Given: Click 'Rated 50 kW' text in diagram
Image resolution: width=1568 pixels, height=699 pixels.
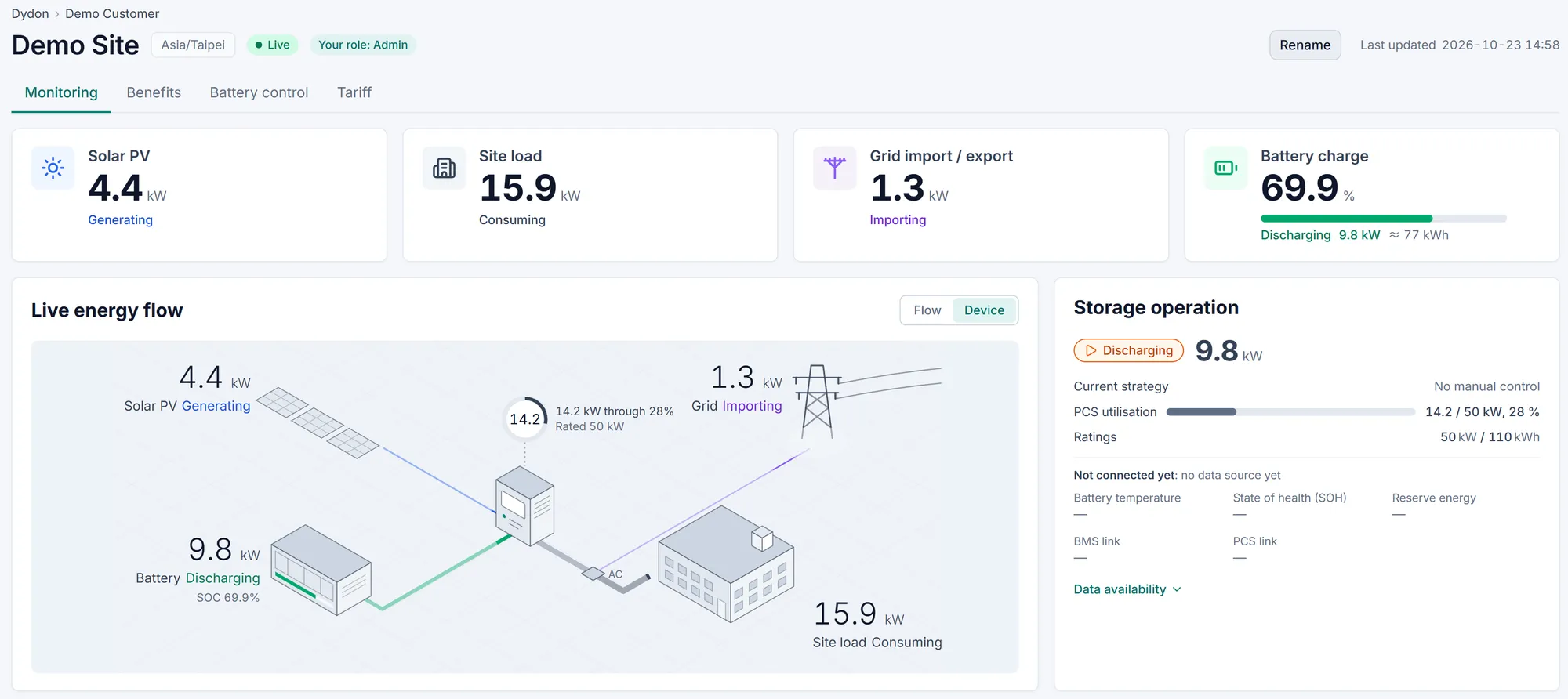Looking at the screenshot, I should (590, 426).
